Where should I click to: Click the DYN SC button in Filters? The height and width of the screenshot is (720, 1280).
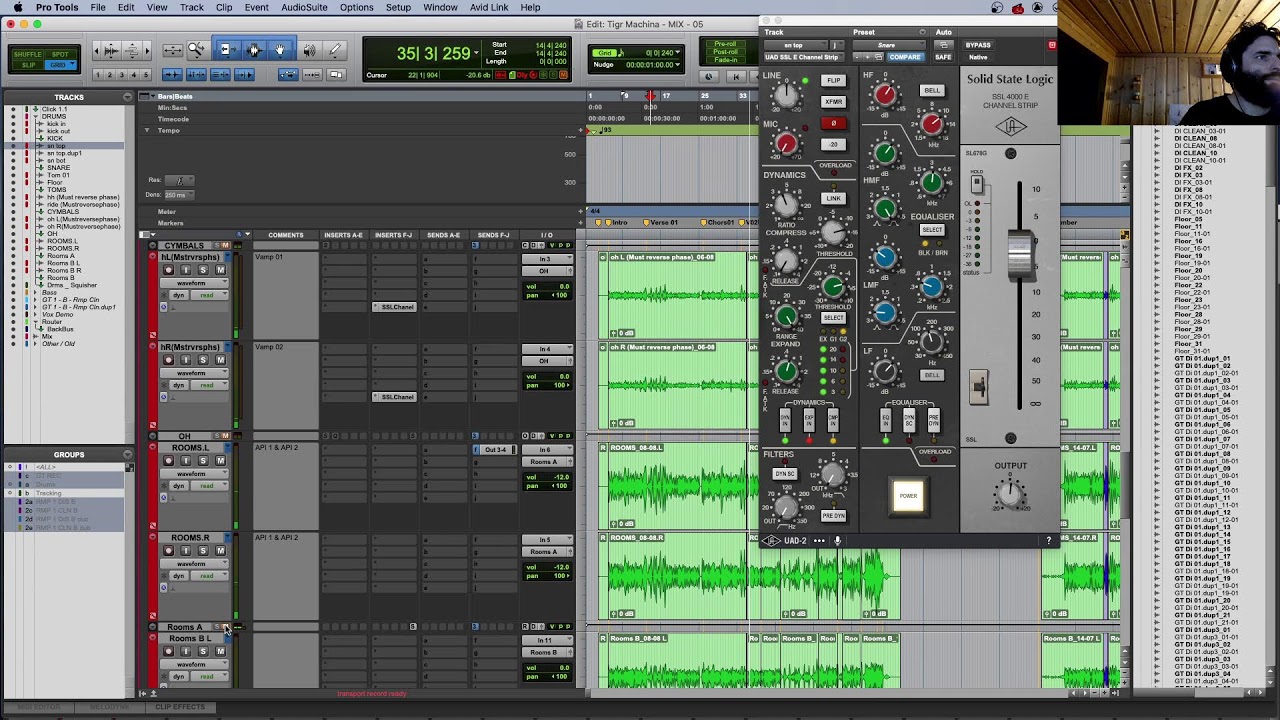pos(785,474)
